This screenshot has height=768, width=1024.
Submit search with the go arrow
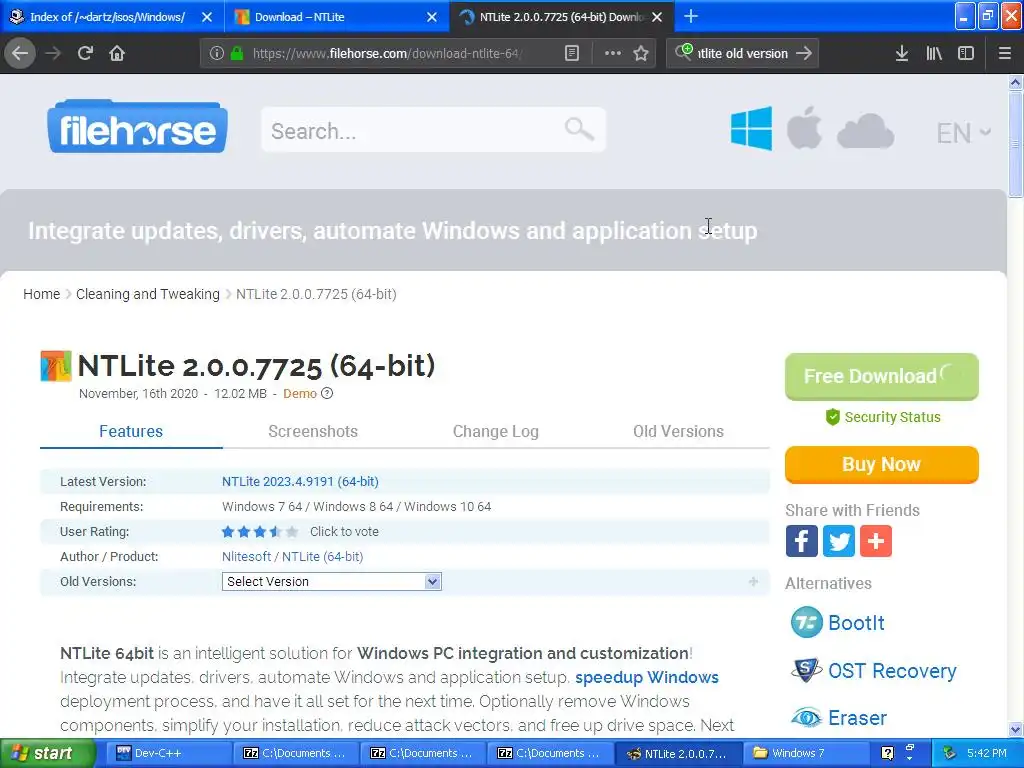pyautogui.click(x=804, y=54)
